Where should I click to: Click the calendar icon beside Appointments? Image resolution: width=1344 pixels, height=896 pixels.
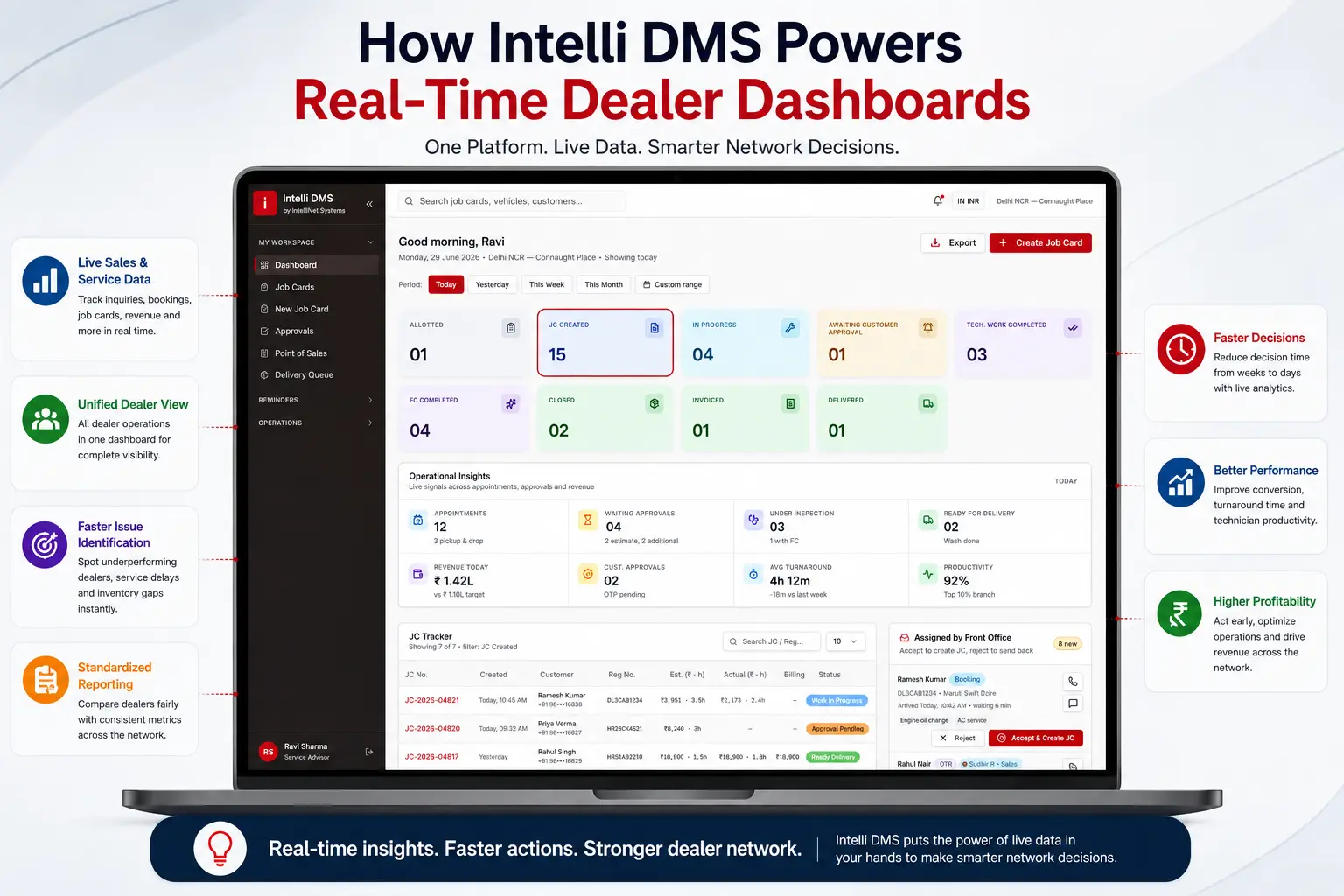pyautogui.click(x=418, y=521)
